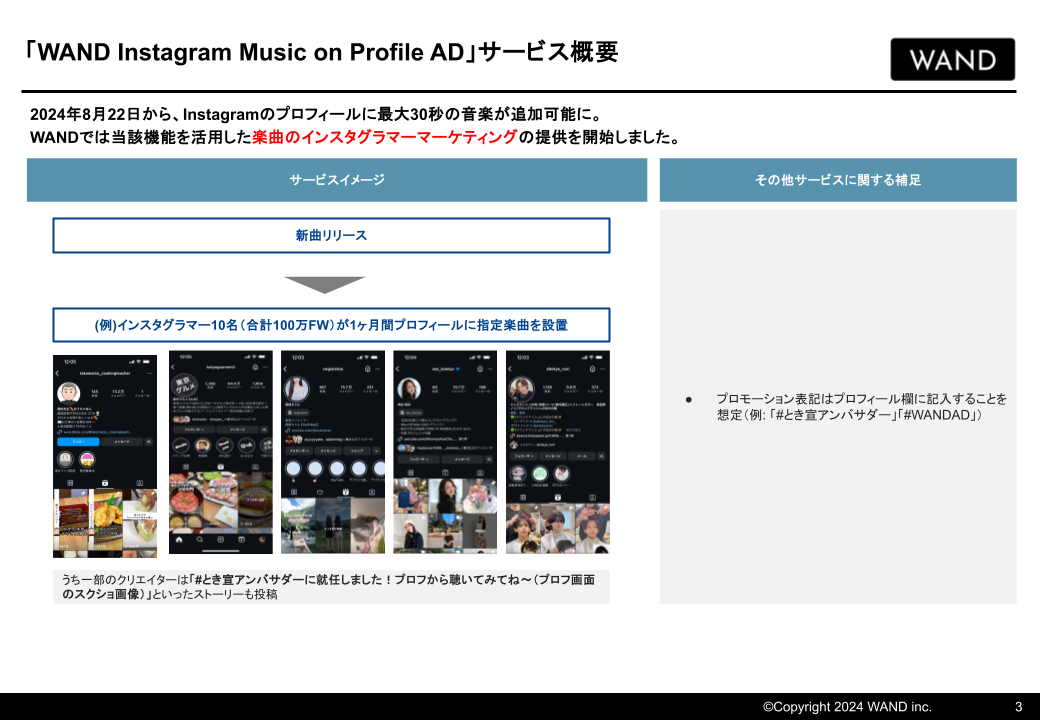Click the blue verified badge beside the username
This screenshot has height=720, width=1040.
click(458, 369)
